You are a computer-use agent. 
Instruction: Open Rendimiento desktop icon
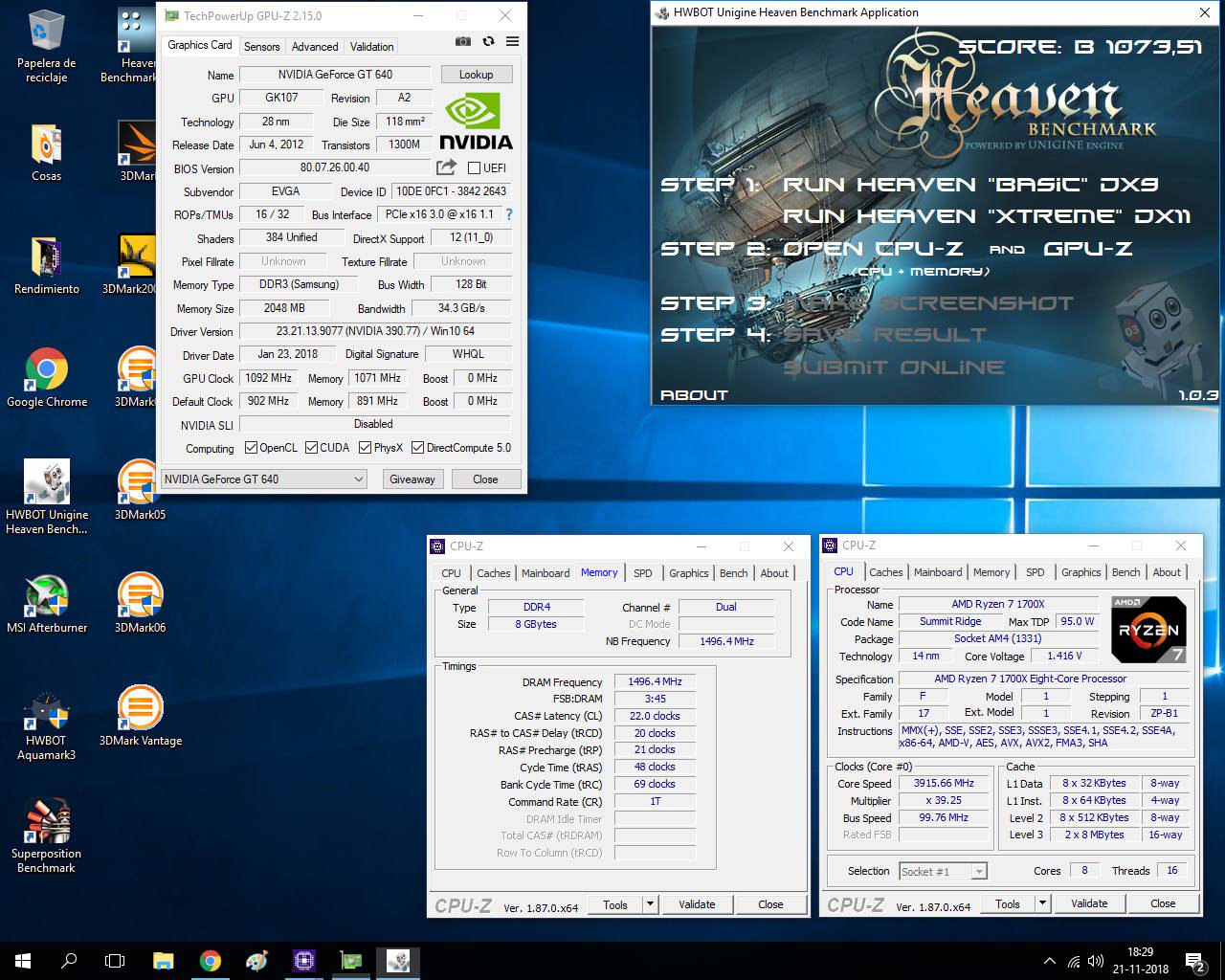46,266
